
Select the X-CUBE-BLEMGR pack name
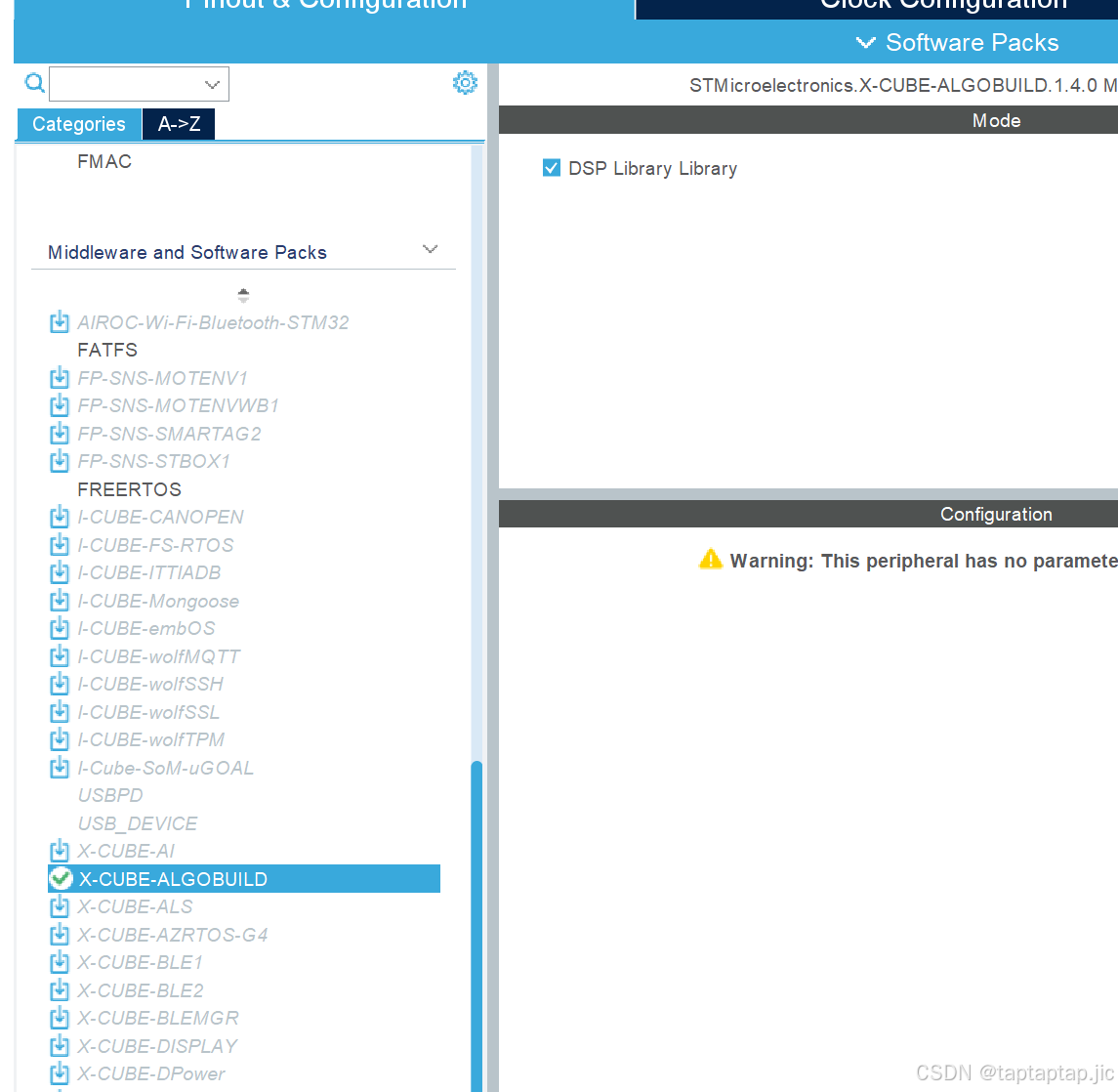157,1017
